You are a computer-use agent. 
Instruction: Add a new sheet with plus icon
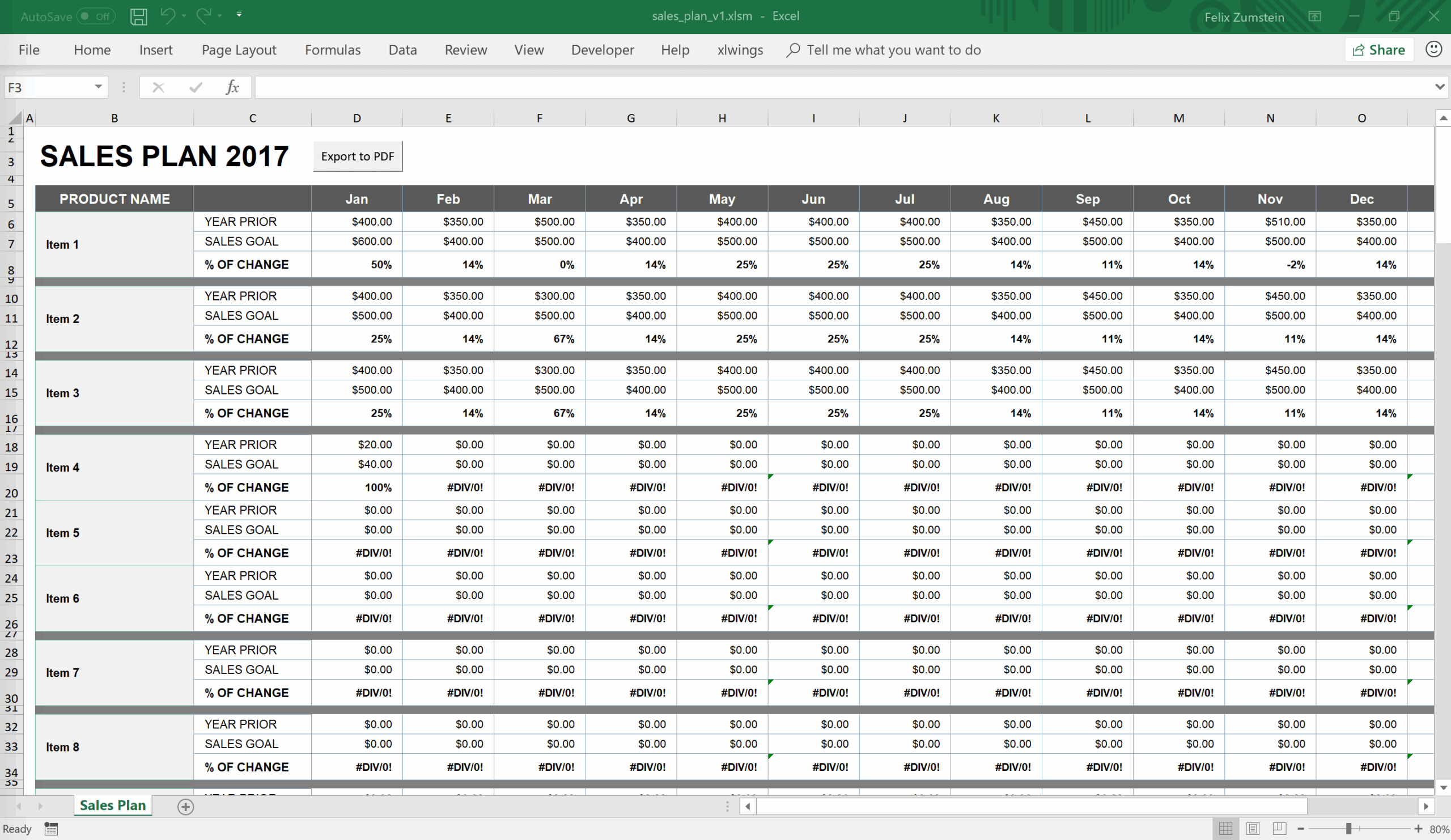(x=185, y=807)
